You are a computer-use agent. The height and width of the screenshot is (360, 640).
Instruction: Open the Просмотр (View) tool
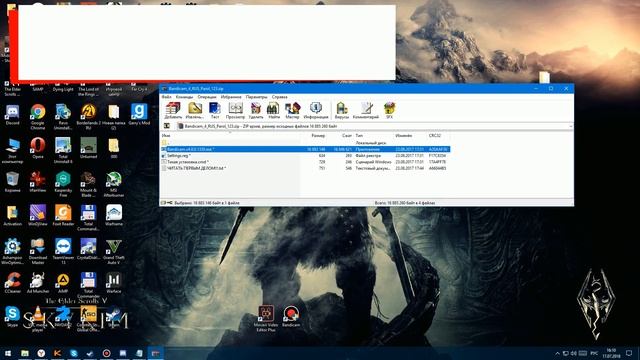pyautogui.click(x=235, y=110)
